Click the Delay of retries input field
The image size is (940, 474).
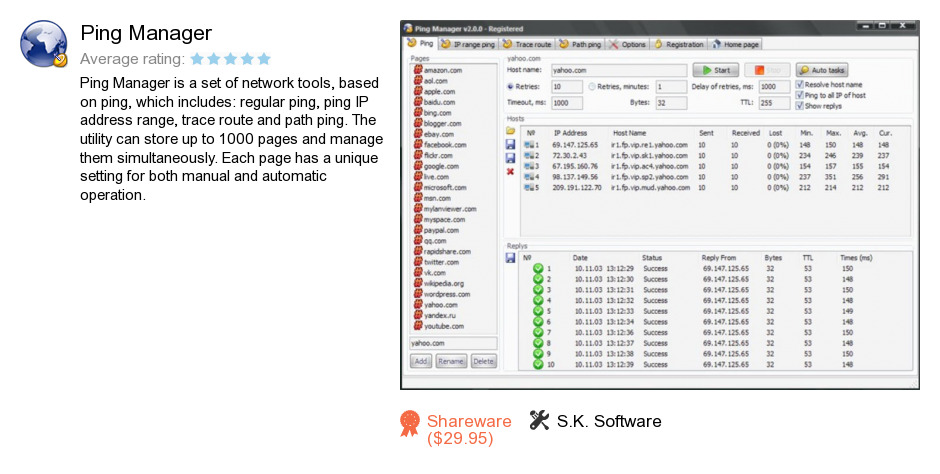coord(774,87)
